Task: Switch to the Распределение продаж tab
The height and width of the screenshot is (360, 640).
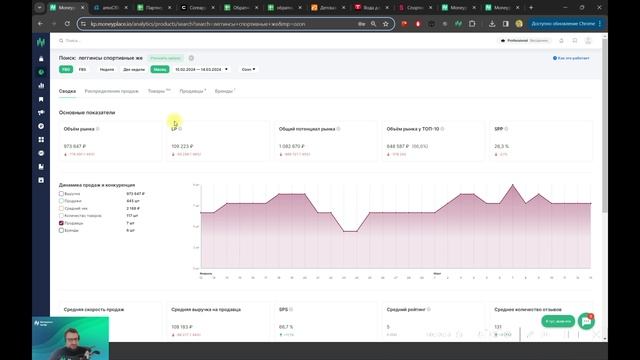Action: click(x=111, y=91)
